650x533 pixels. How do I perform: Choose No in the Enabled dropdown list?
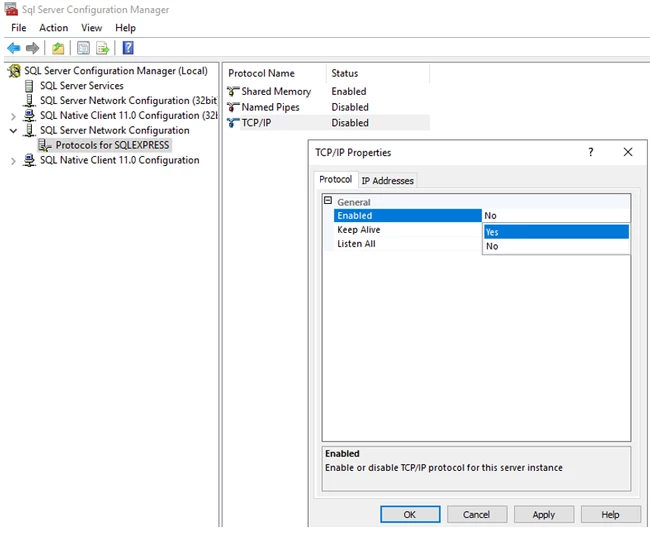pyautogui.click(x=556, y=246)
